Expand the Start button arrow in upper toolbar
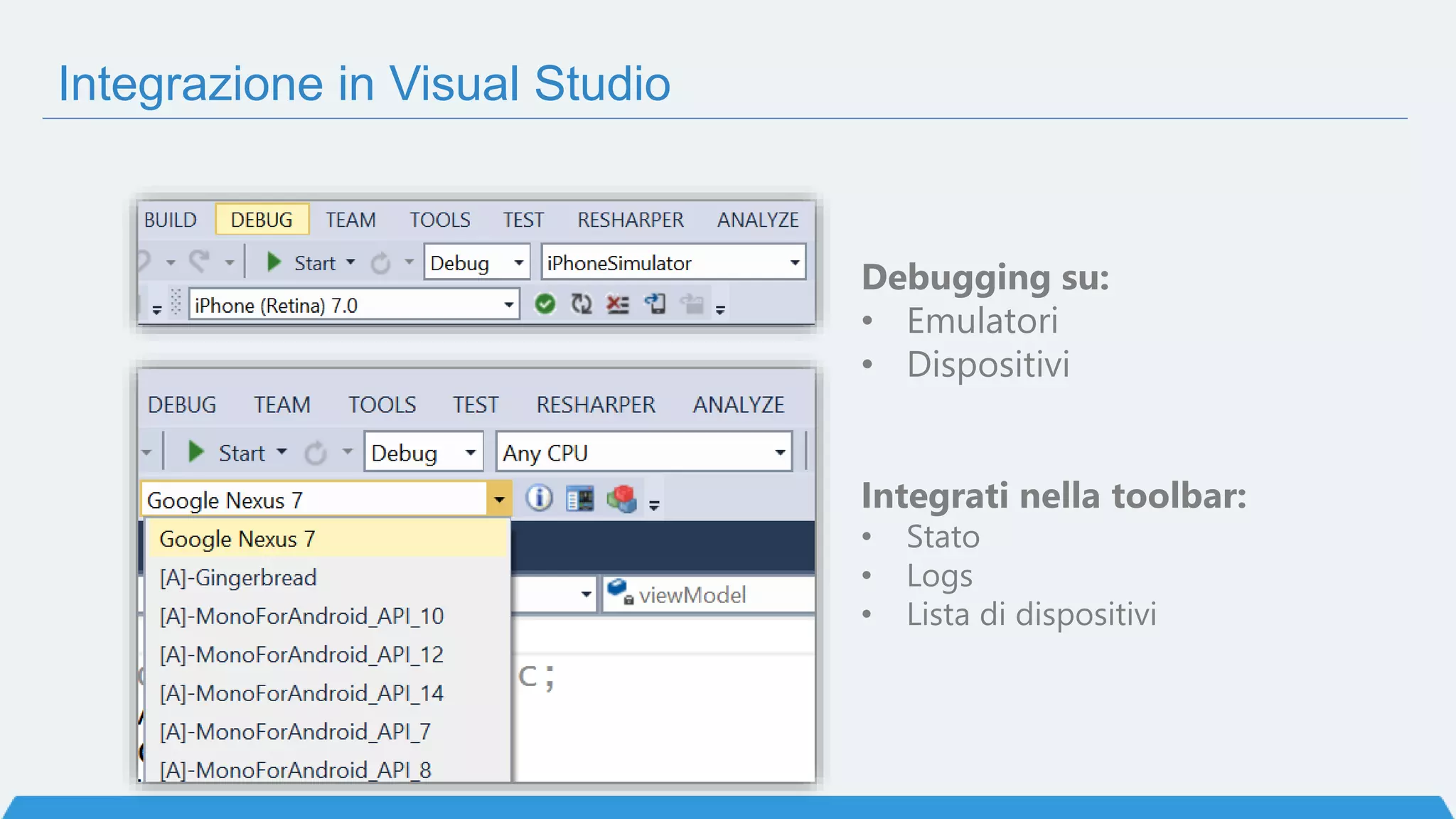Image resolution: width=1456 pixels, height=819 pixels. point(350,262)
